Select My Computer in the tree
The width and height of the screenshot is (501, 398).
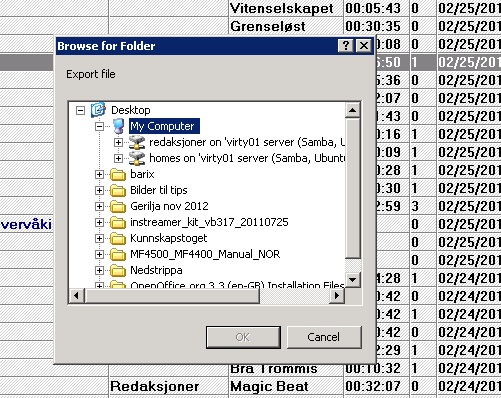164,126
